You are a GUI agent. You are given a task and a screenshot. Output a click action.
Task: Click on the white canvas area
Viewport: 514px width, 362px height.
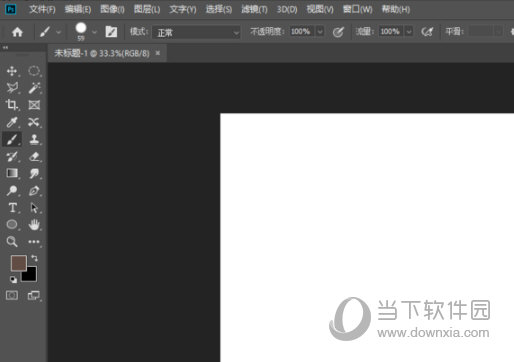click(x=367, y=237)
